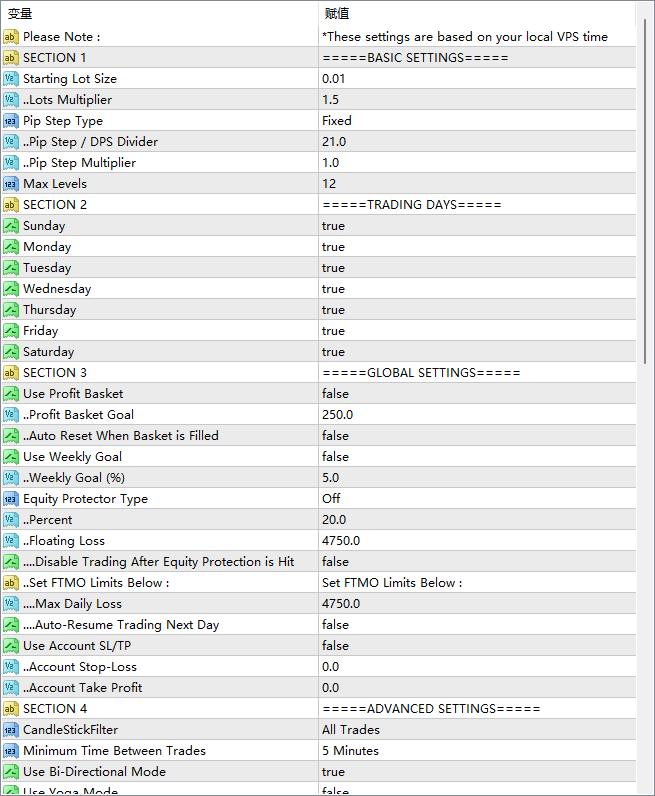Select the Minimum Time Between Trades label

[x=114, y=751]
